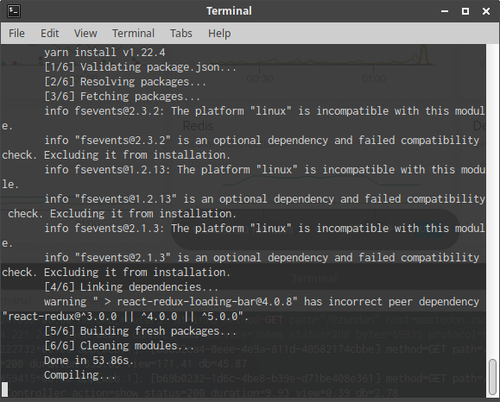Click the blinking terminal cursor block
500x402 pixels.
click(x=5, y=389)
